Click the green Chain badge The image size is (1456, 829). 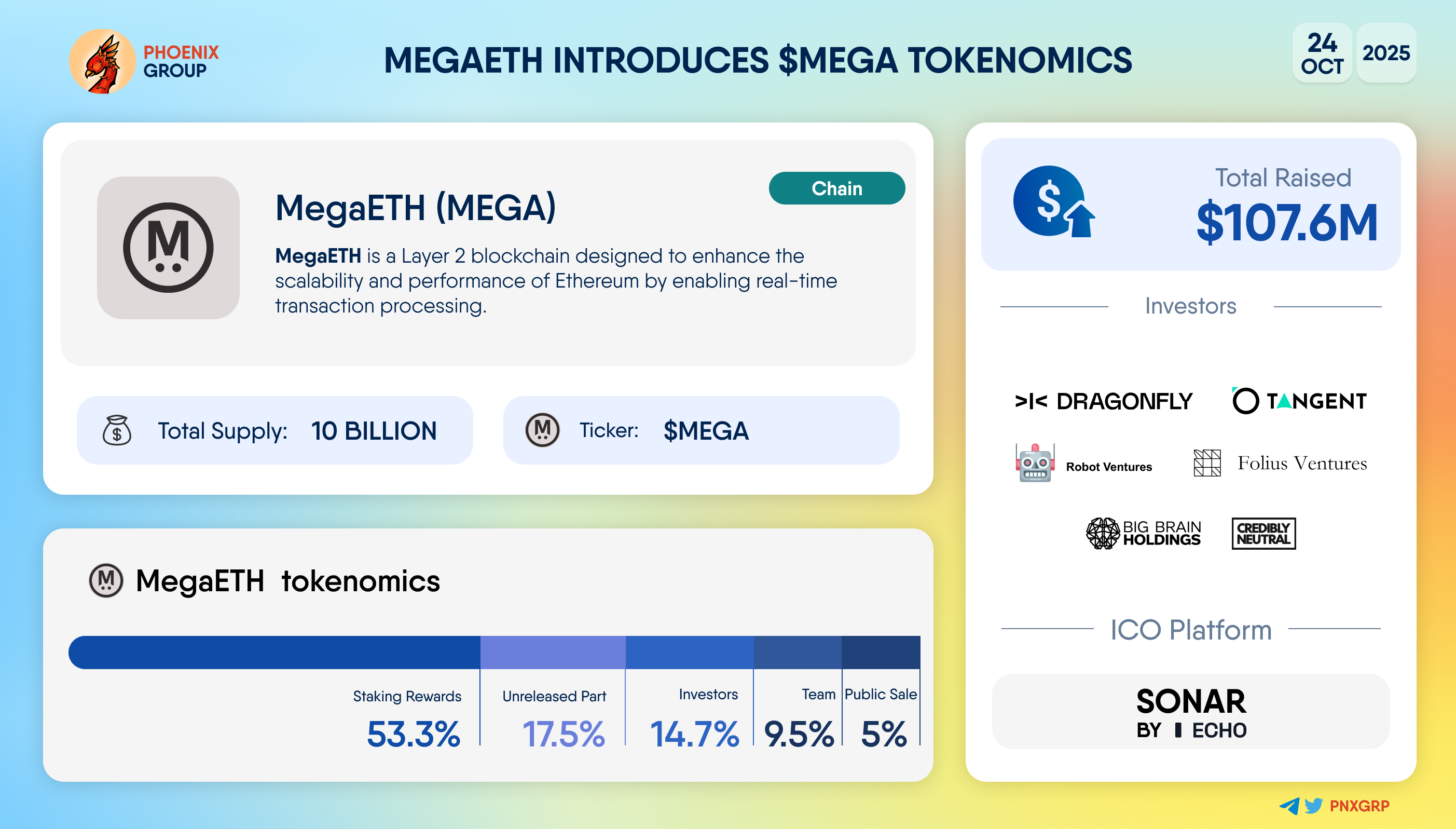(836, 188)
